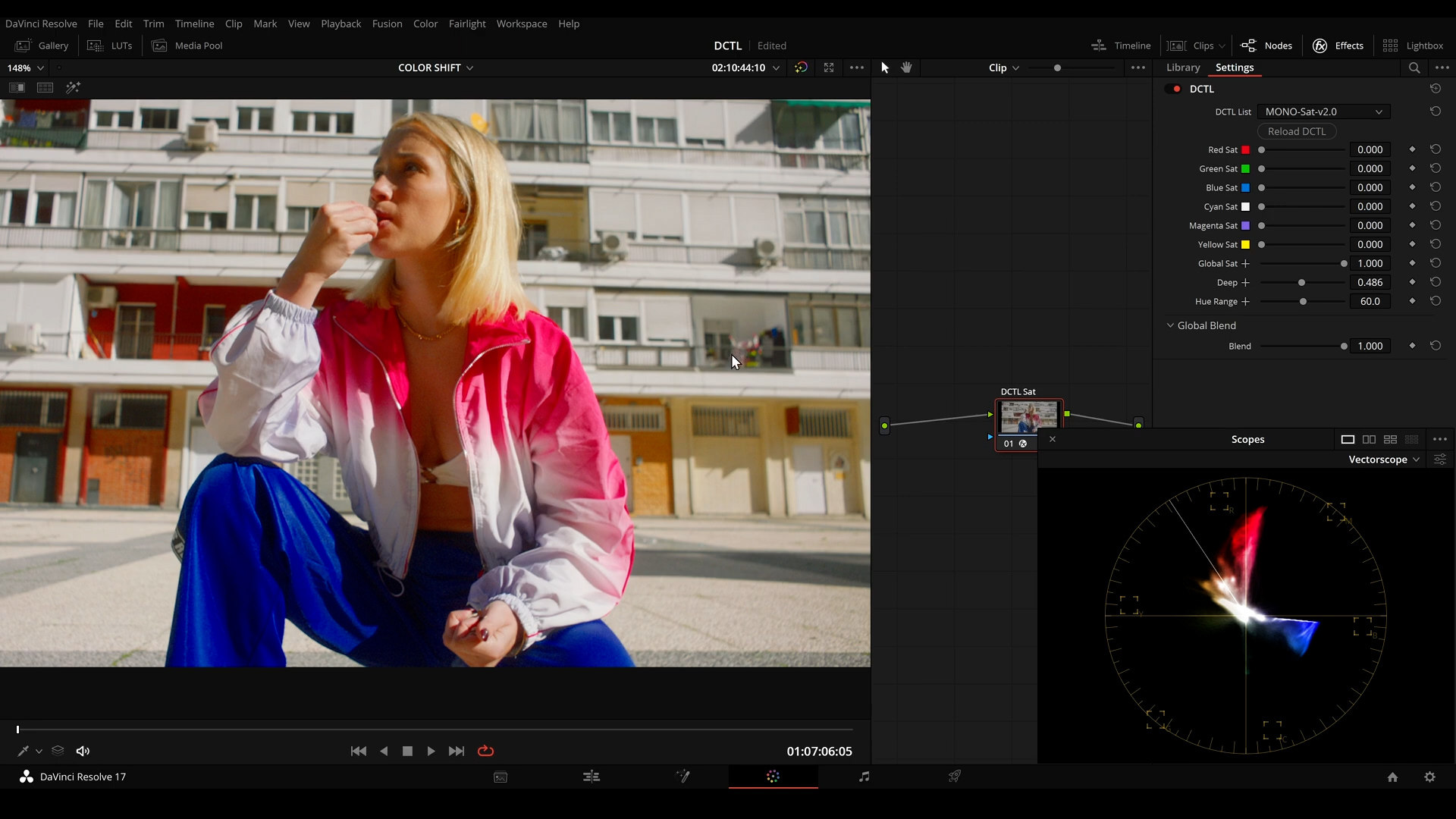
Task: Switch to the Library tab
Action: (1183, 67)
